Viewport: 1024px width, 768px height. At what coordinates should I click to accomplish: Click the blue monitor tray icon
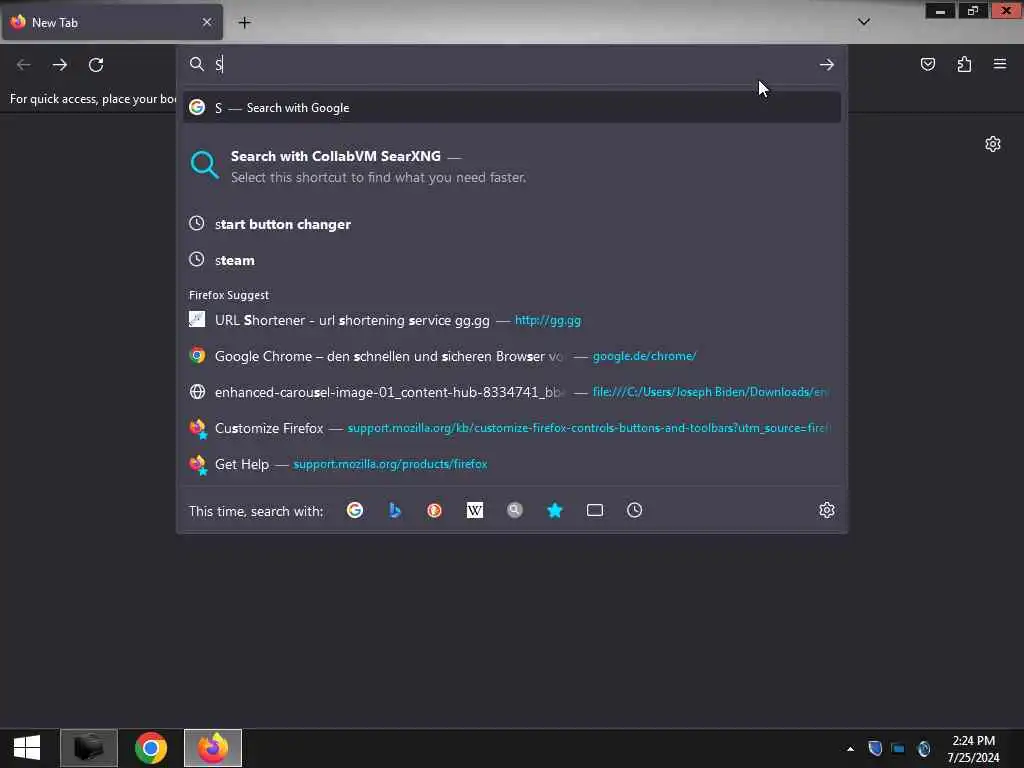pyautogui.click(x=899, y=748)
